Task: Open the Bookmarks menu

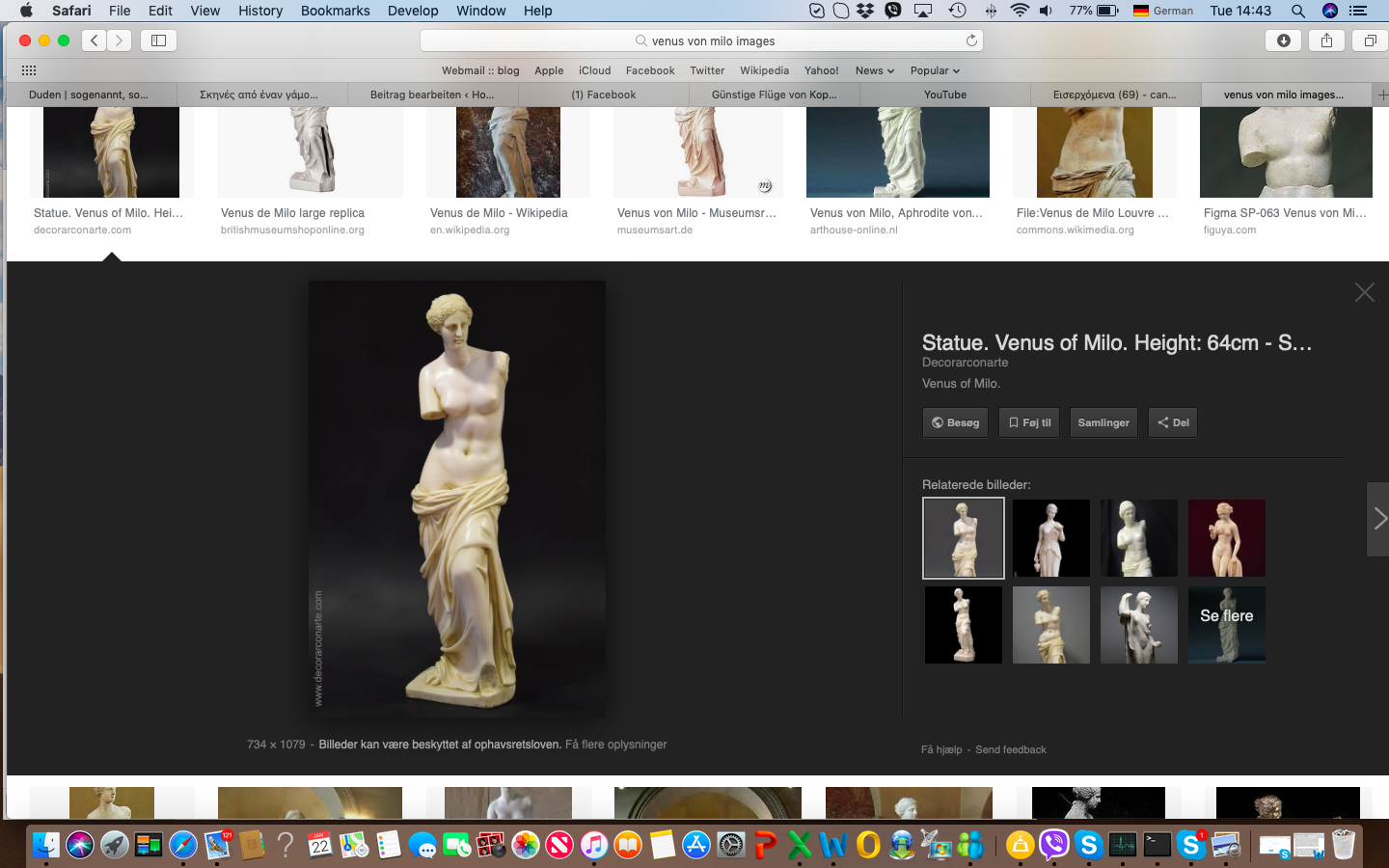Action: pyautogui.click(x=335, y=11)
